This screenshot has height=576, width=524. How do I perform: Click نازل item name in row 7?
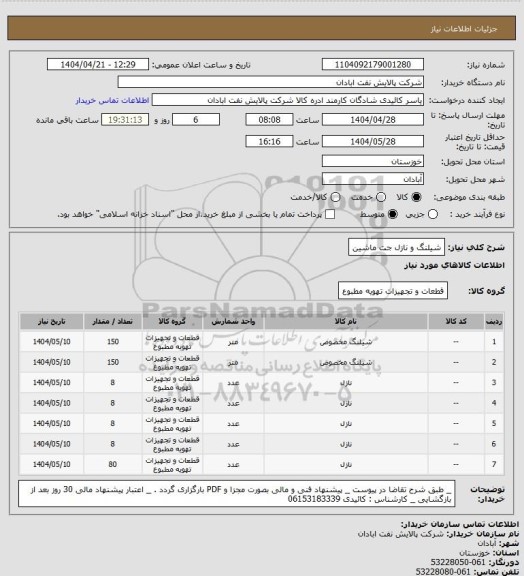(346, 464)
